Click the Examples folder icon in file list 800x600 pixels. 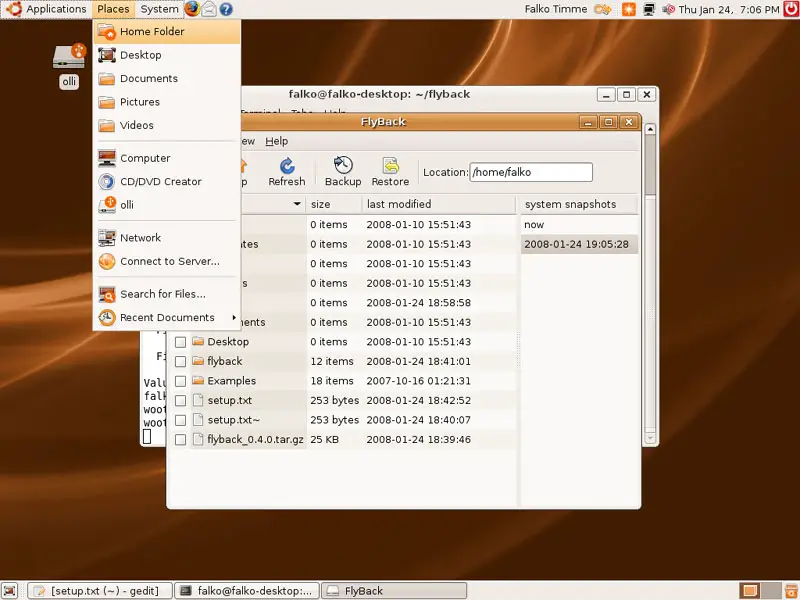(198, 381)
